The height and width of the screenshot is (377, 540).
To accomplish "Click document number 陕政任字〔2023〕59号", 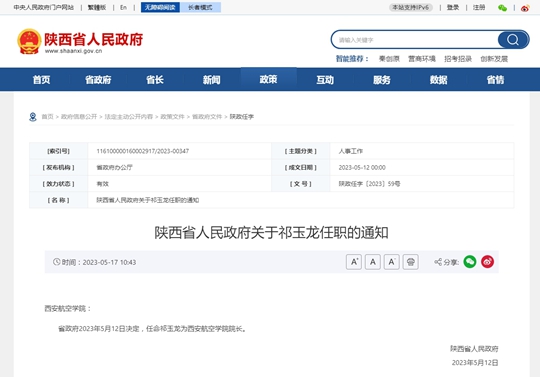I will click(x=369, y=184).
